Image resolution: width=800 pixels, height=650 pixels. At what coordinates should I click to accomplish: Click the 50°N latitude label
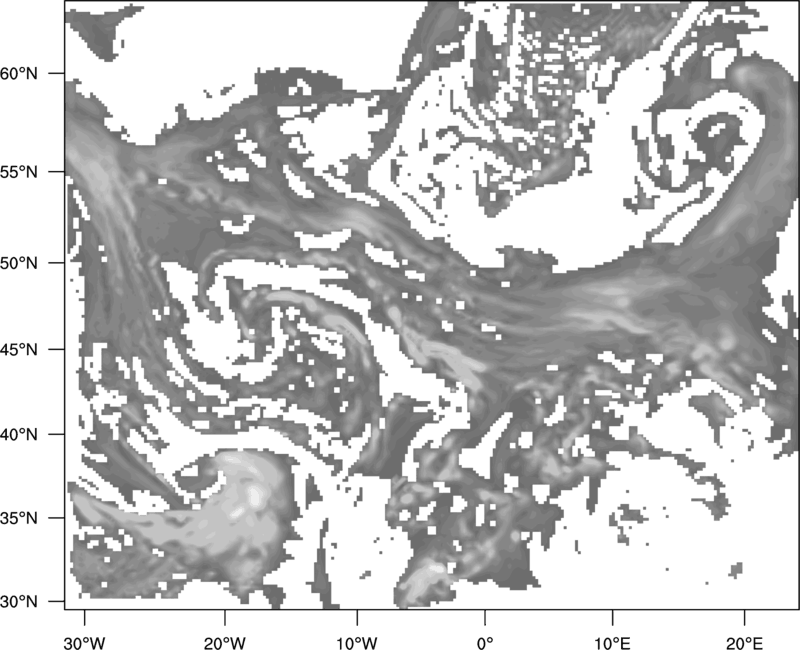[x=19, y=263]
